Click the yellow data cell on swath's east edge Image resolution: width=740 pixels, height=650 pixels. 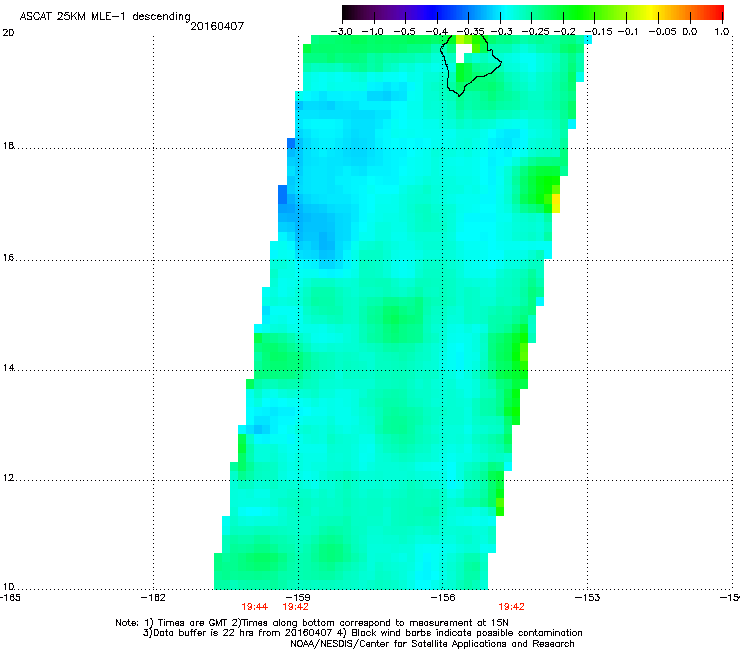(x=556, y=203)
